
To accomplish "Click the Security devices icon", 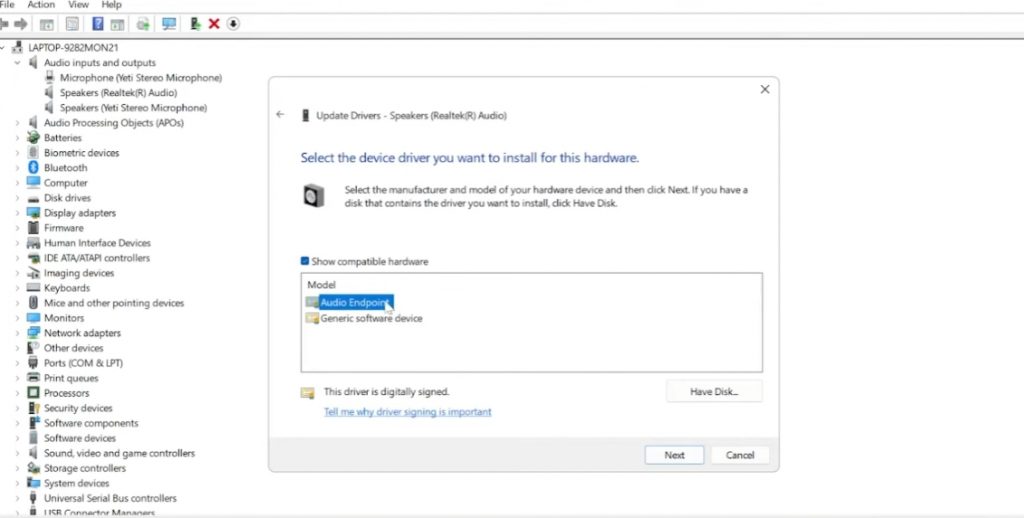I will [x=33, y=408].
